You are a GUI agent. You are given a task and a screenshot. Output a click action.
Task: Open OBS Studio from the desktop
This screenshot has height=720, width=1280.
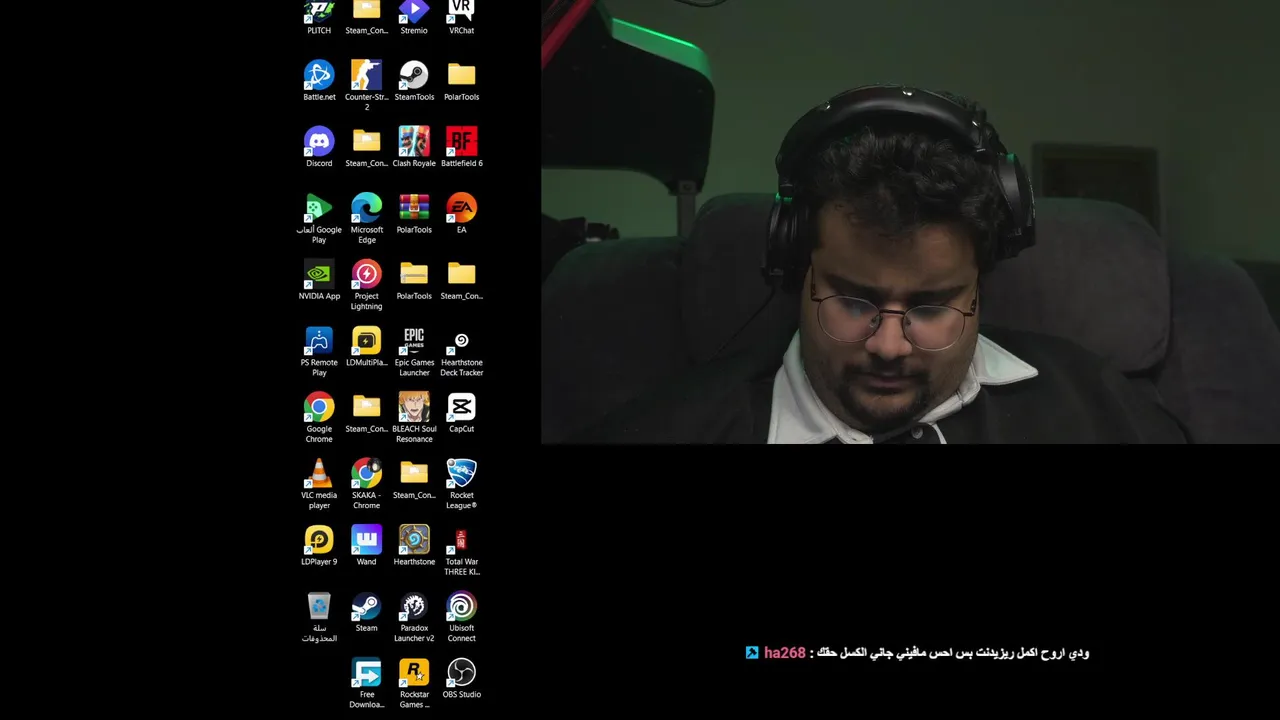click(x=461, y=678)
